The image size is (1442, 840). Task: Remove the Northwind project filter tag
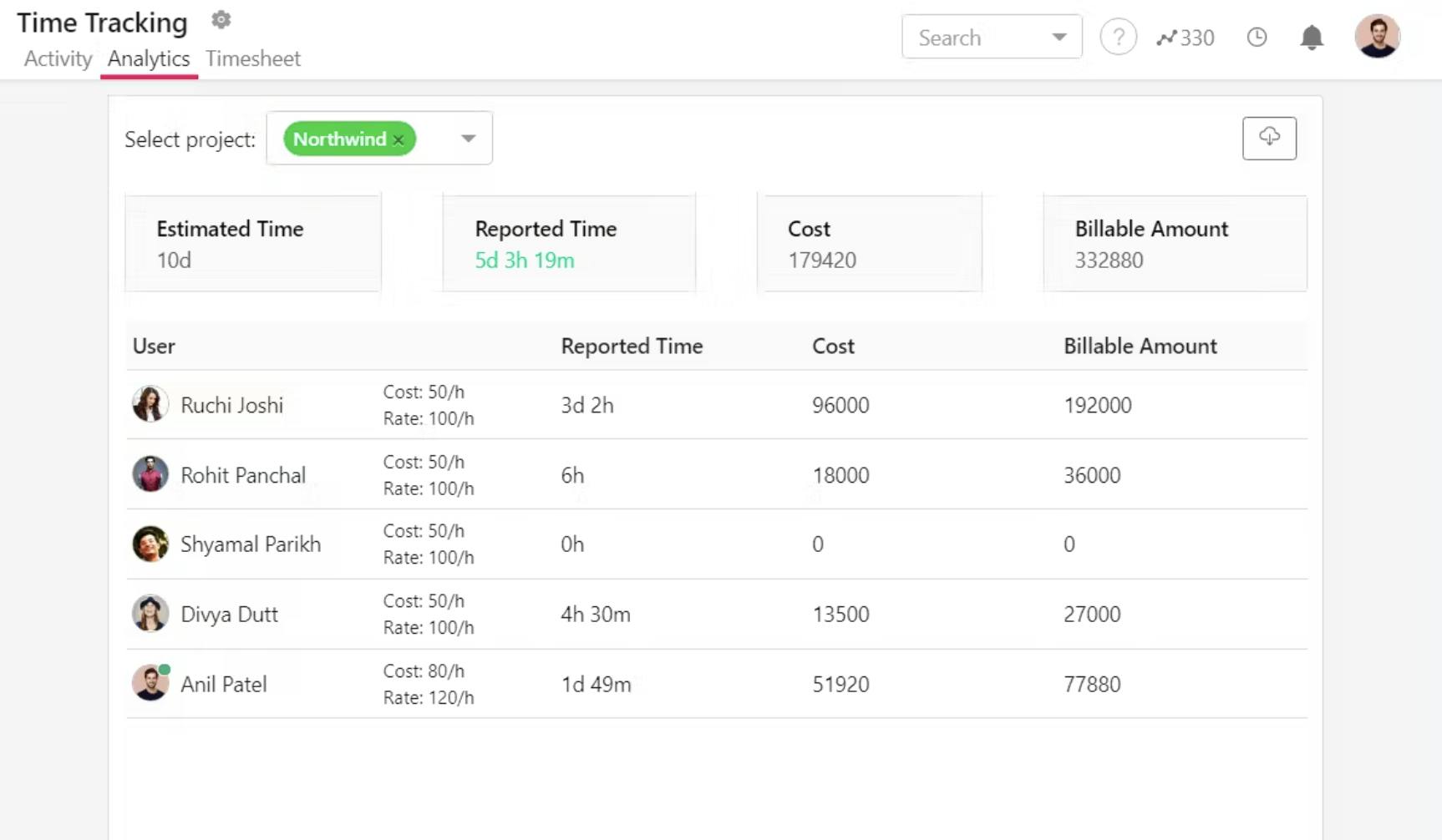[399, 139]
